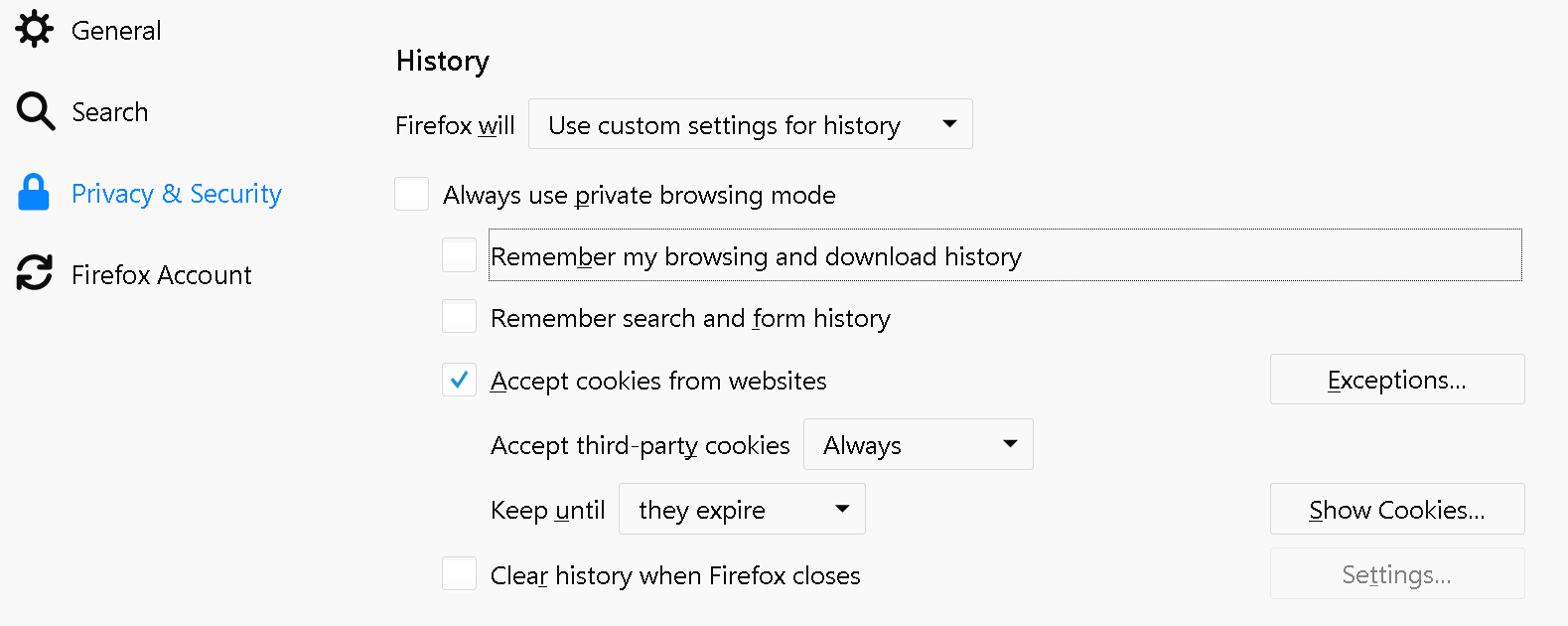Click the Privacy & Security lock icon
This screenshot has height=626, width=1568.
34,193
